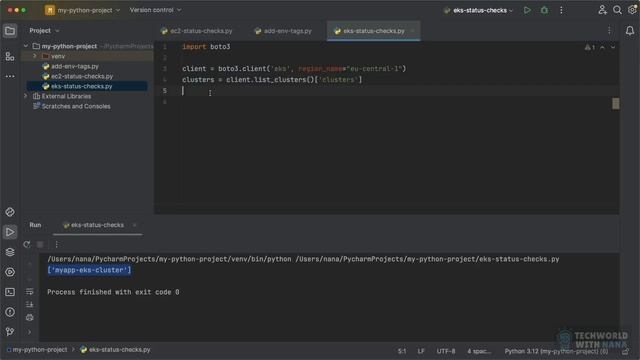Screen dimensions: 640x360
Task: Open IDE settings gear icon
Action: pos(632,10)
